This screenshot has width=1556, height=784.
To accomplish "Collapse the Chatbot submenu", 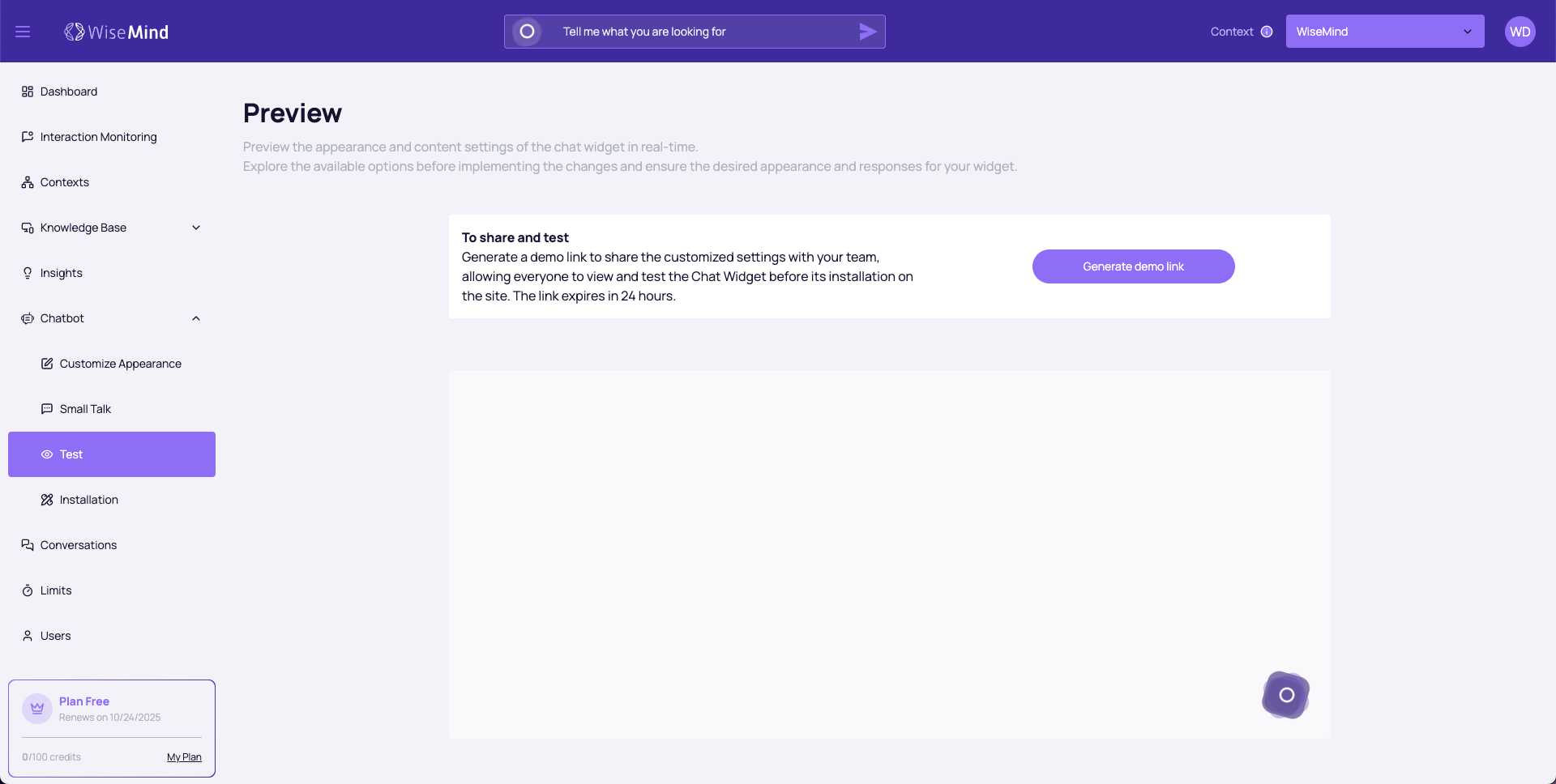I will pyautogui.click(x=196, y=318).
